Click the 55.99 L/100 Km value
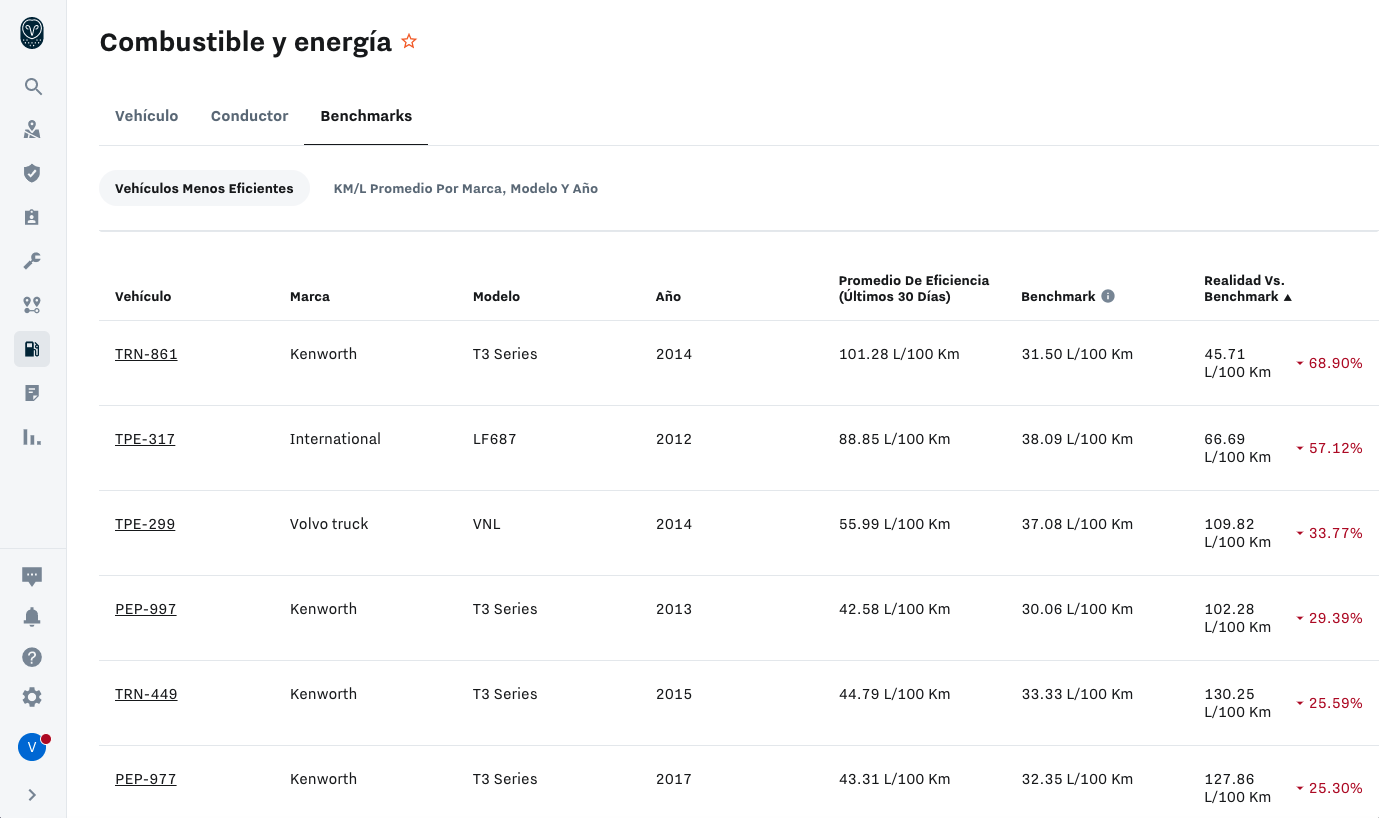The height and width of the screenshot is (818, 1379). (x=895, y=524)
